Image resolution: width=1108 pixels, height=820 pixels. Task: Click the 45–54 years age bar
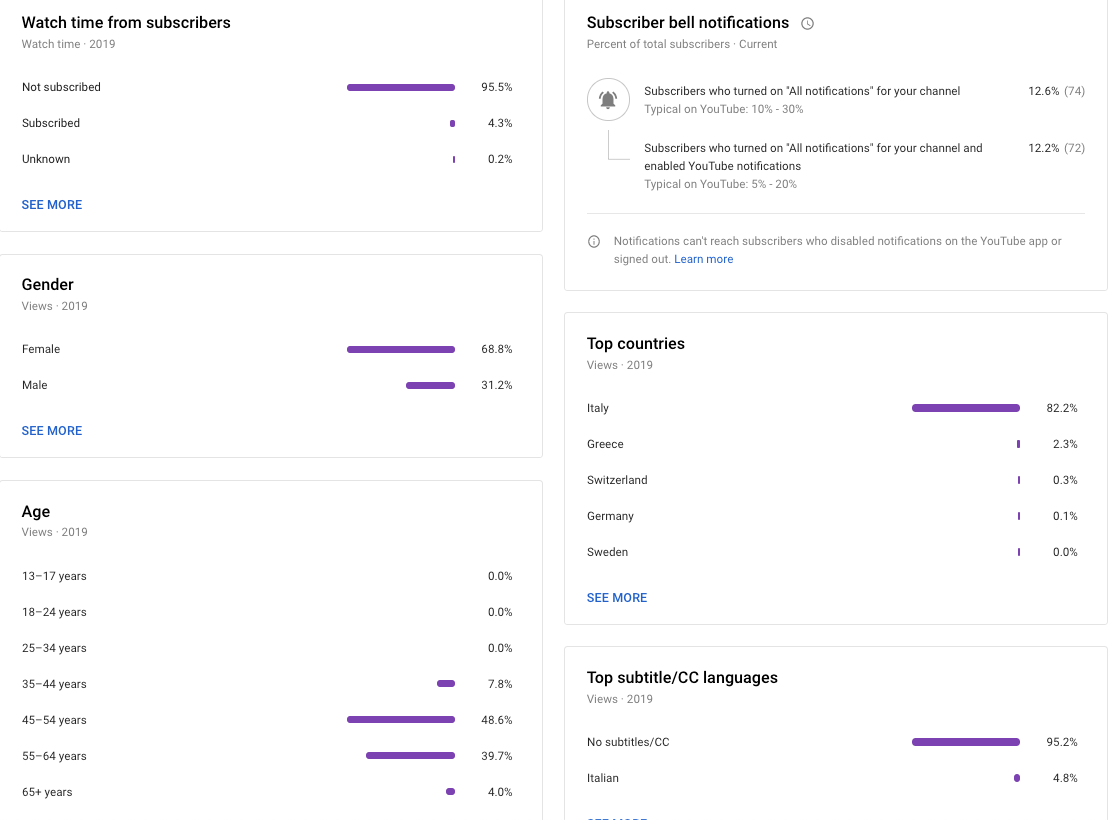pyautogui.click(x=400, y=720)
